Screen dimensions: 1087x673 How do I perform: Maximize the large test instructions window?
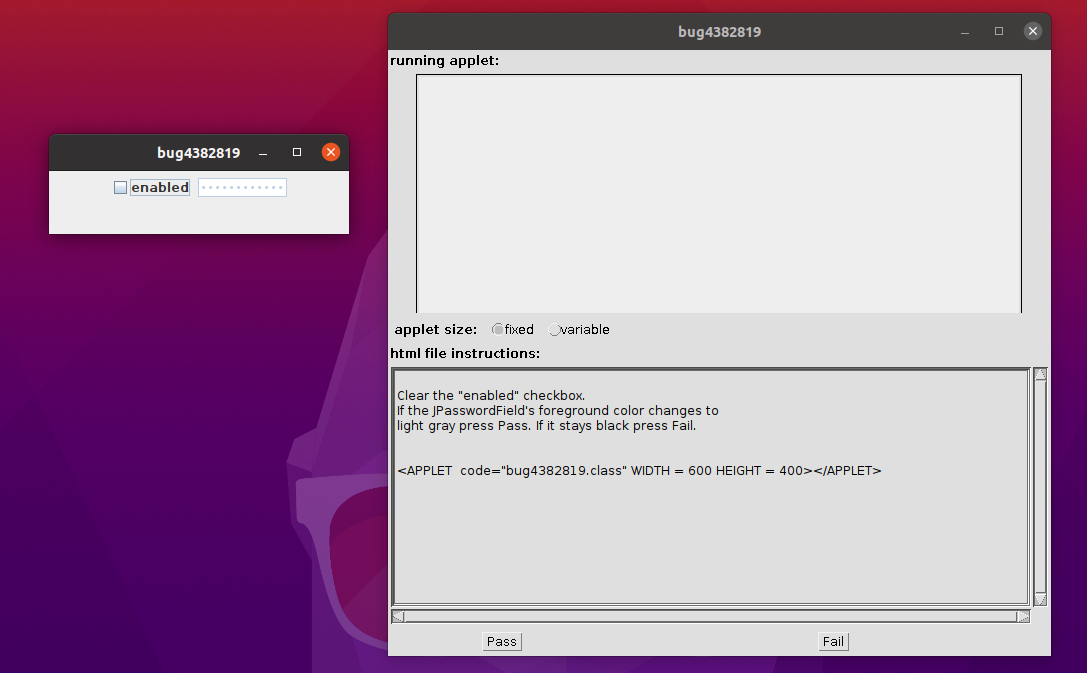(x=999, y=32)
